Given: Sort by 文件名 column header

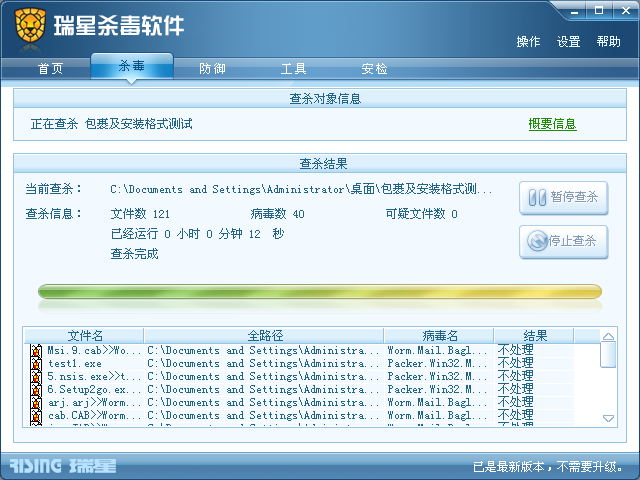Looking at the screenshot, I should click(x=84, y=336).
